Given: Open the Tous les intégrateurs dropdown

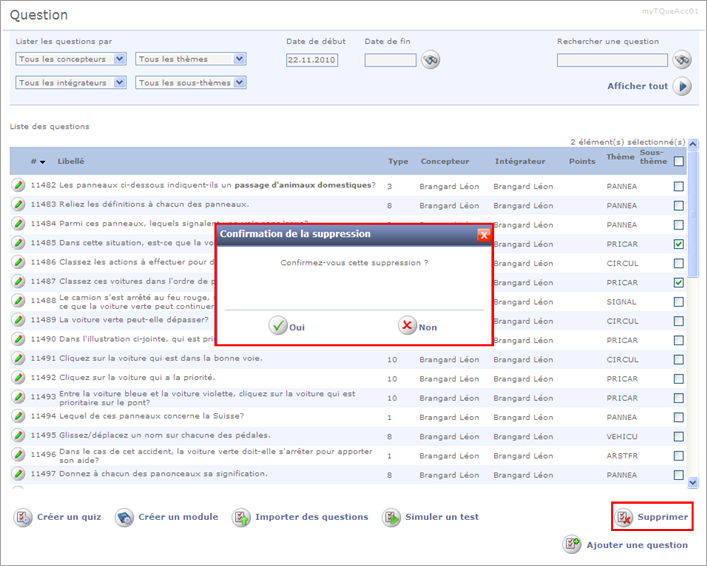Looking at the screenshot, I should click(71, 83).
